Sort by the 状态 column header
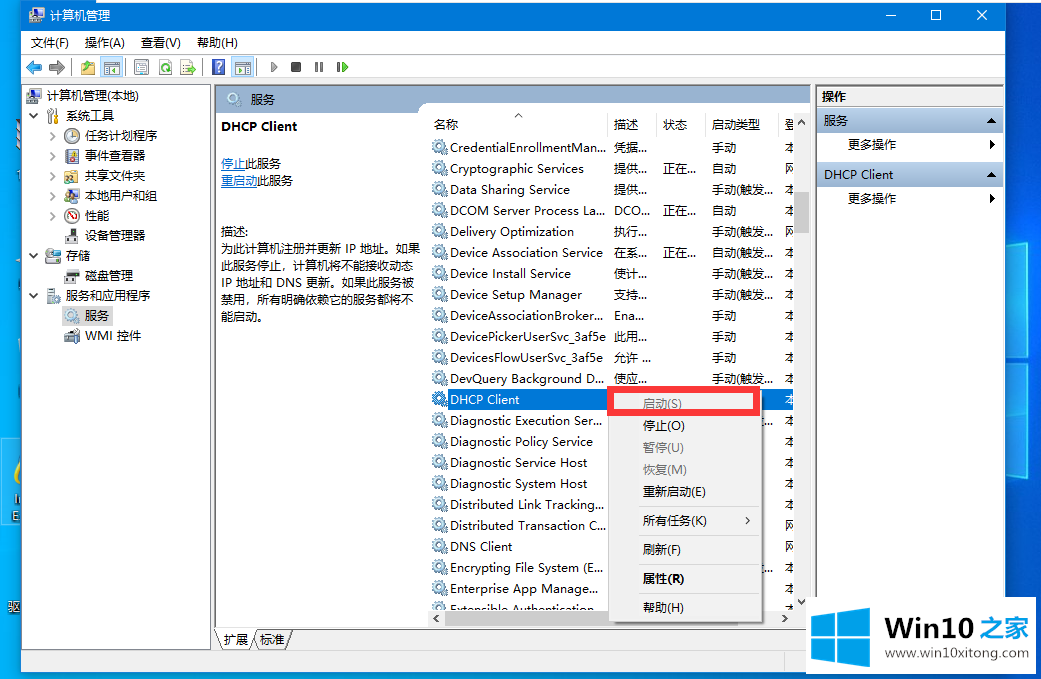Image resolution: width=1041 pixels, height=679 pixels. click(x=681, y=124)
